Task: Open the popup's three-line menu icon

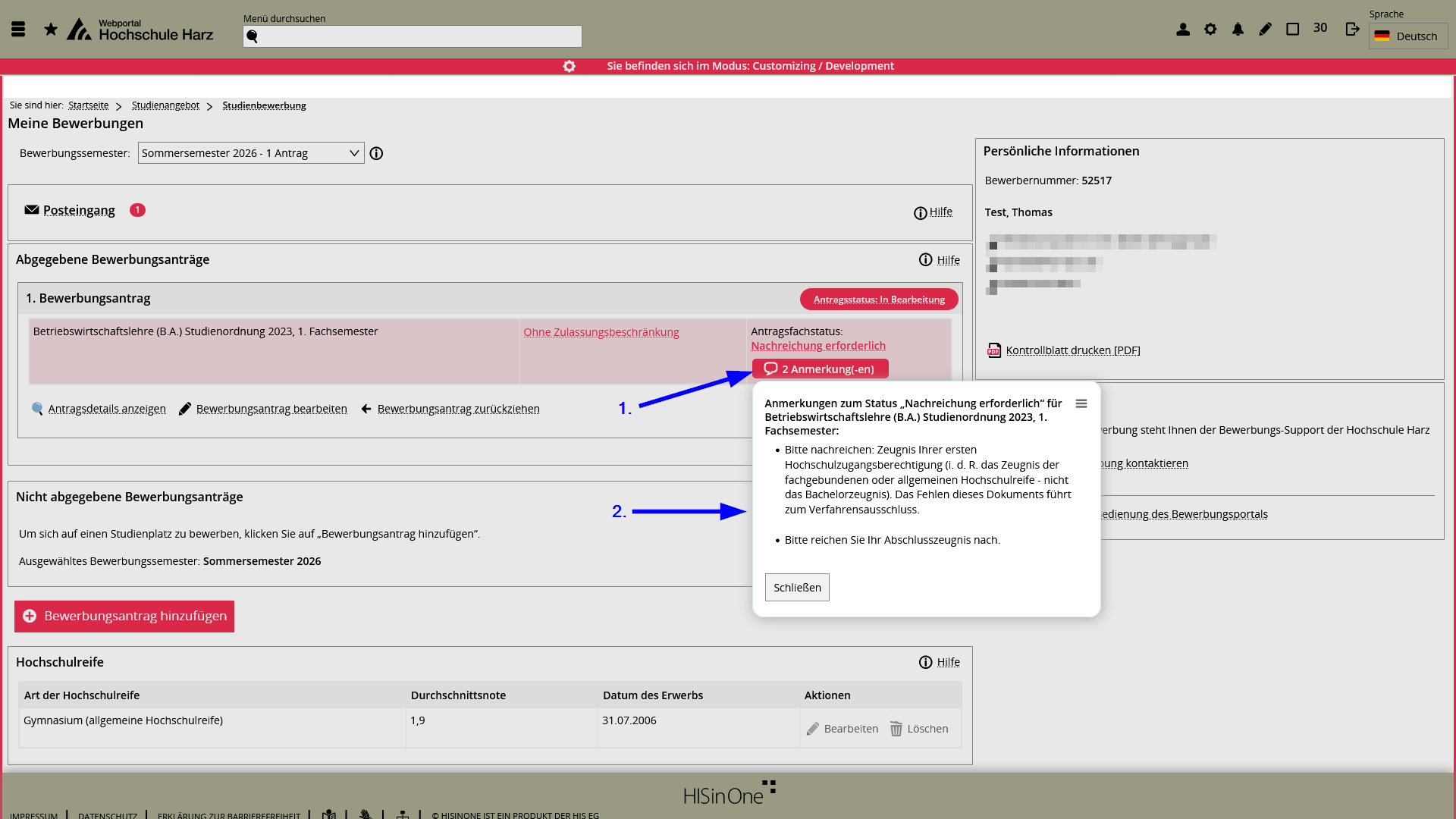Action: [x=1081, y=403]
